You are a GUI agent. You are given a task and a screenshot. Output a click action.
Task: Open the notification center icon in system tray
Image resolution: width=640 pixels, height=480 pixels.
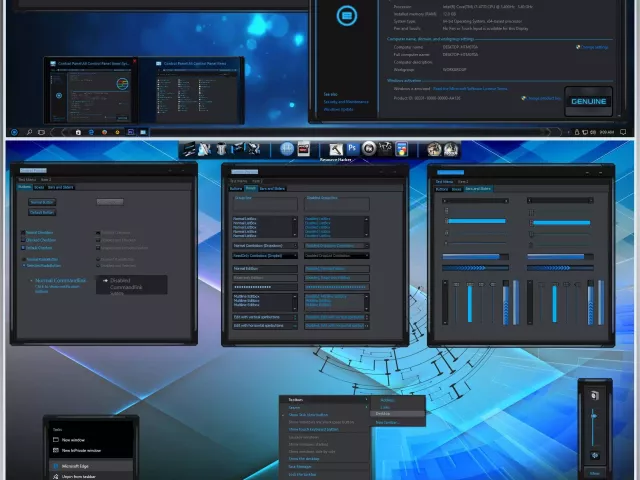[623, 132]
